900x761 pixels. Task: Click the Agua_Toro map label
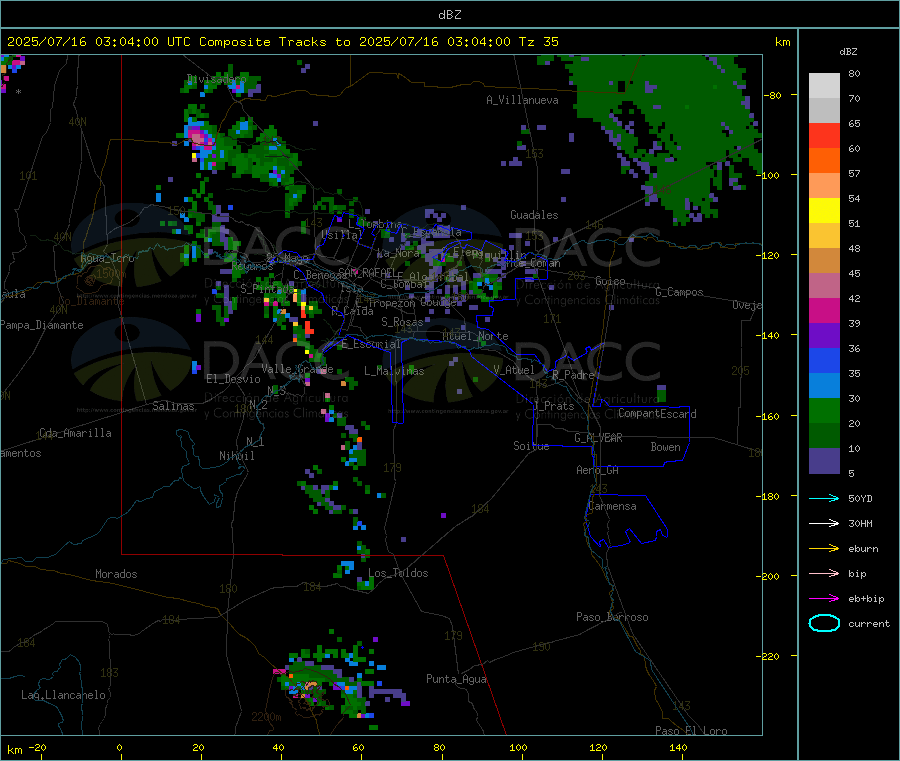107,258
